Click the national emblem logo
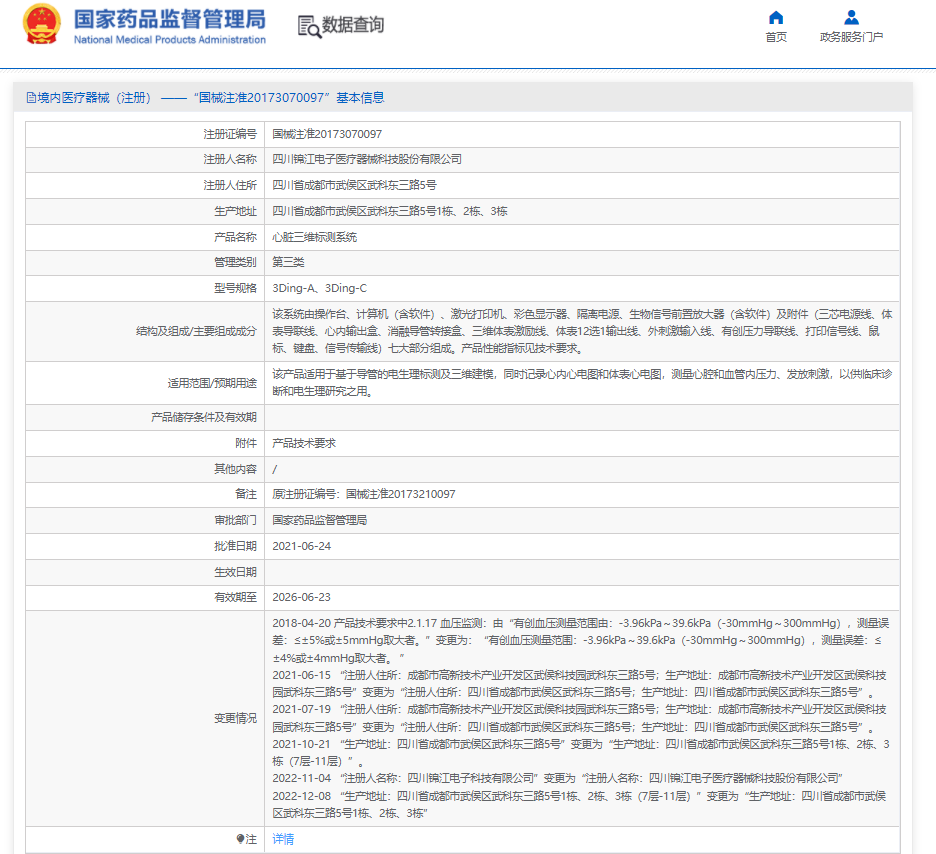The image size is (936, 854). pos(42,24)
